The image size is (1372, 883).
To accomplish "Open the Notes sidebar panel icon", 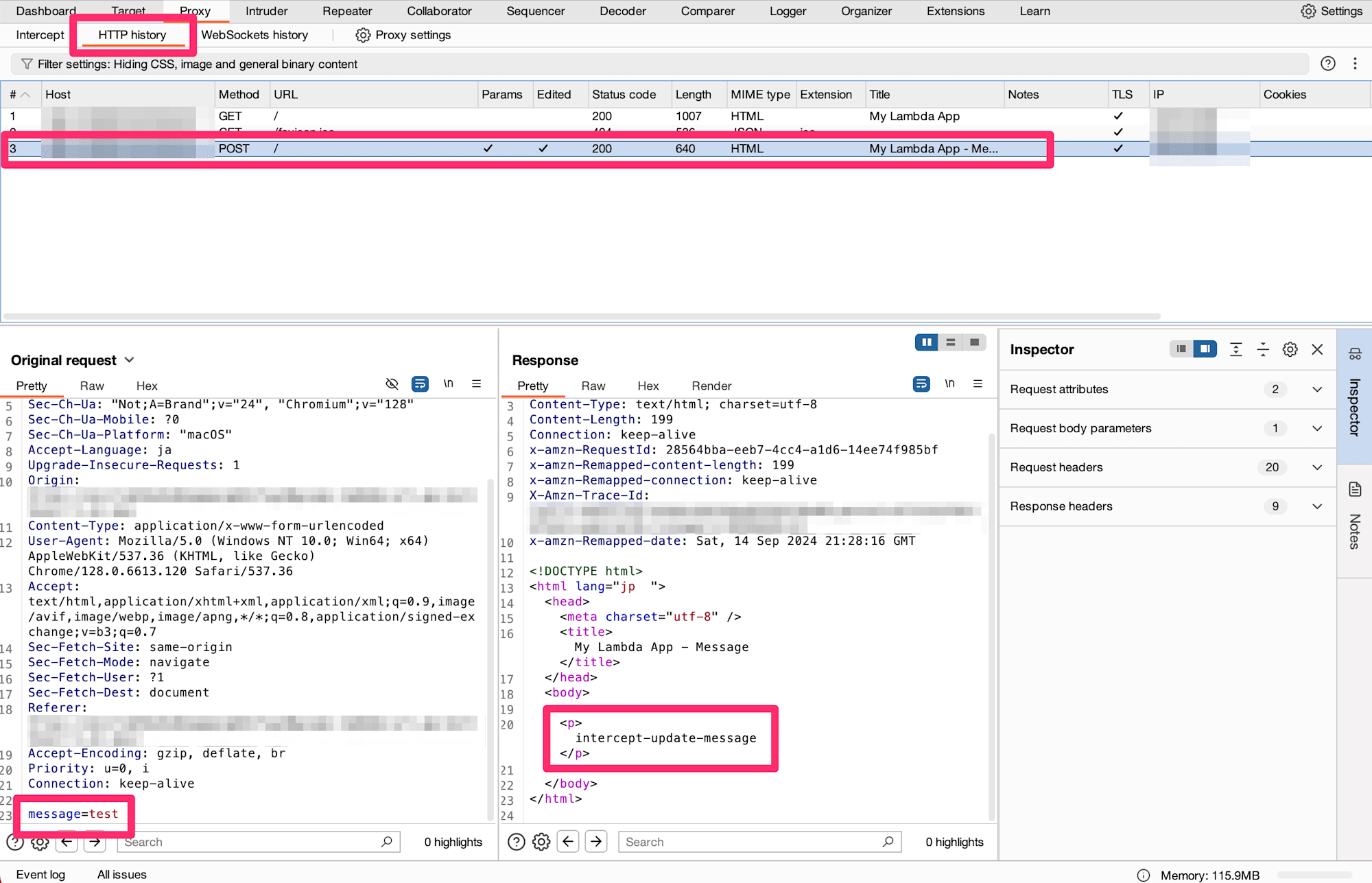I will pyautogui.click(x=1355, y=489).
